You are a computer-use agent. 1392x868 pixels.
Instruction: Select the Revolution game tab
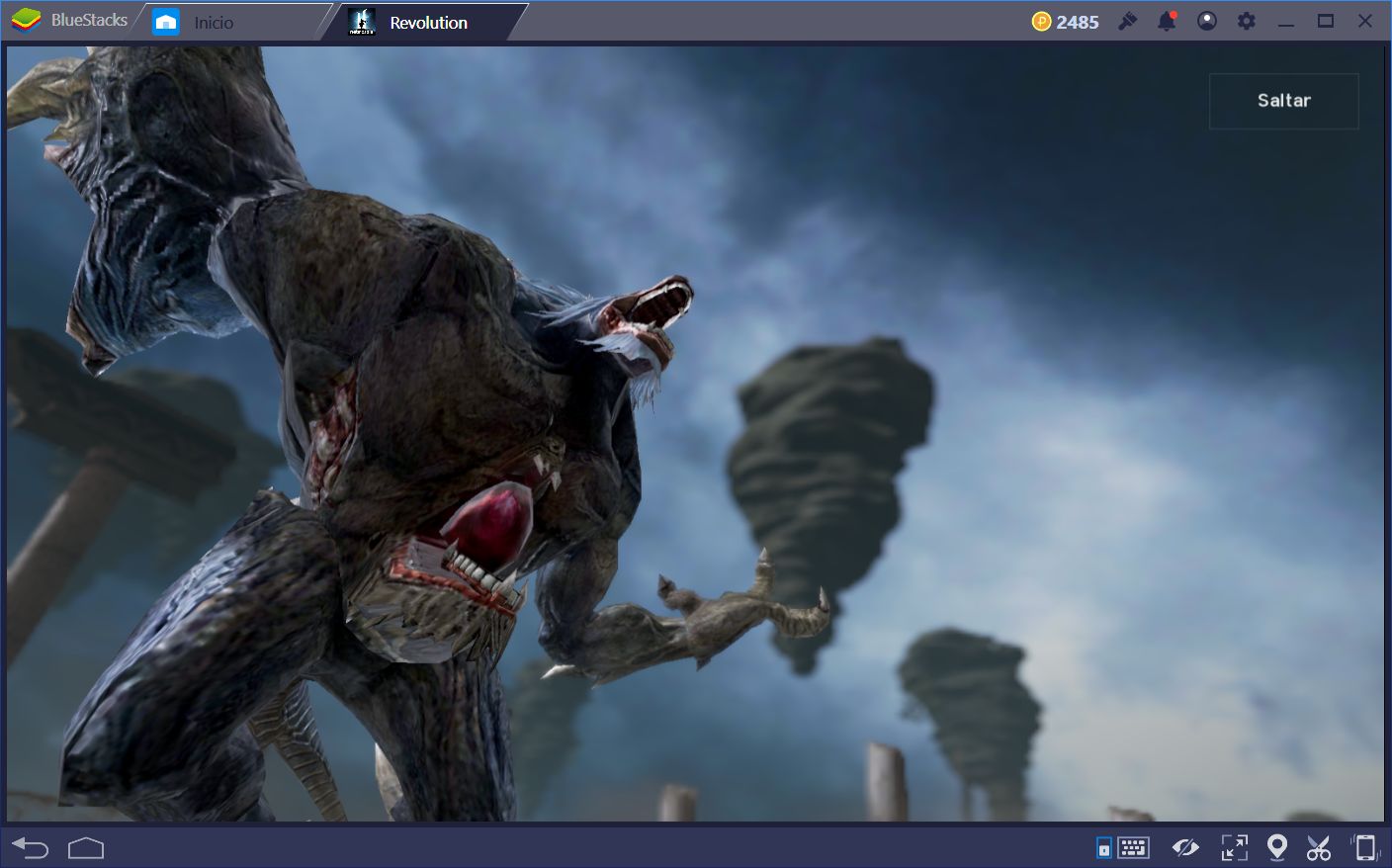point(428,22)
